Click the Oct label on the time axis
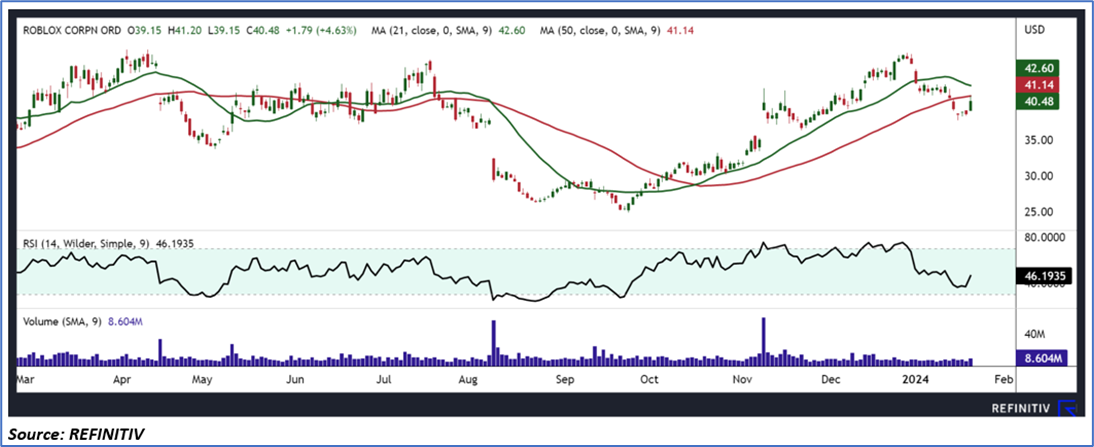Screen dimensions: 1094x447 pos(650,379)
